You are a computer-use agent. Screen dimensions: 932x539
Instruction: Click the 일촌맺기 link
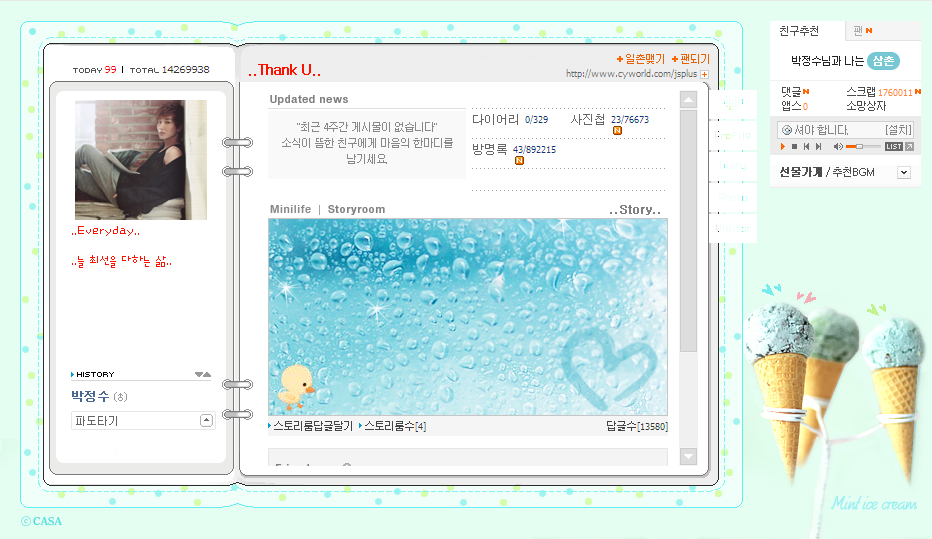click(641, 59)
